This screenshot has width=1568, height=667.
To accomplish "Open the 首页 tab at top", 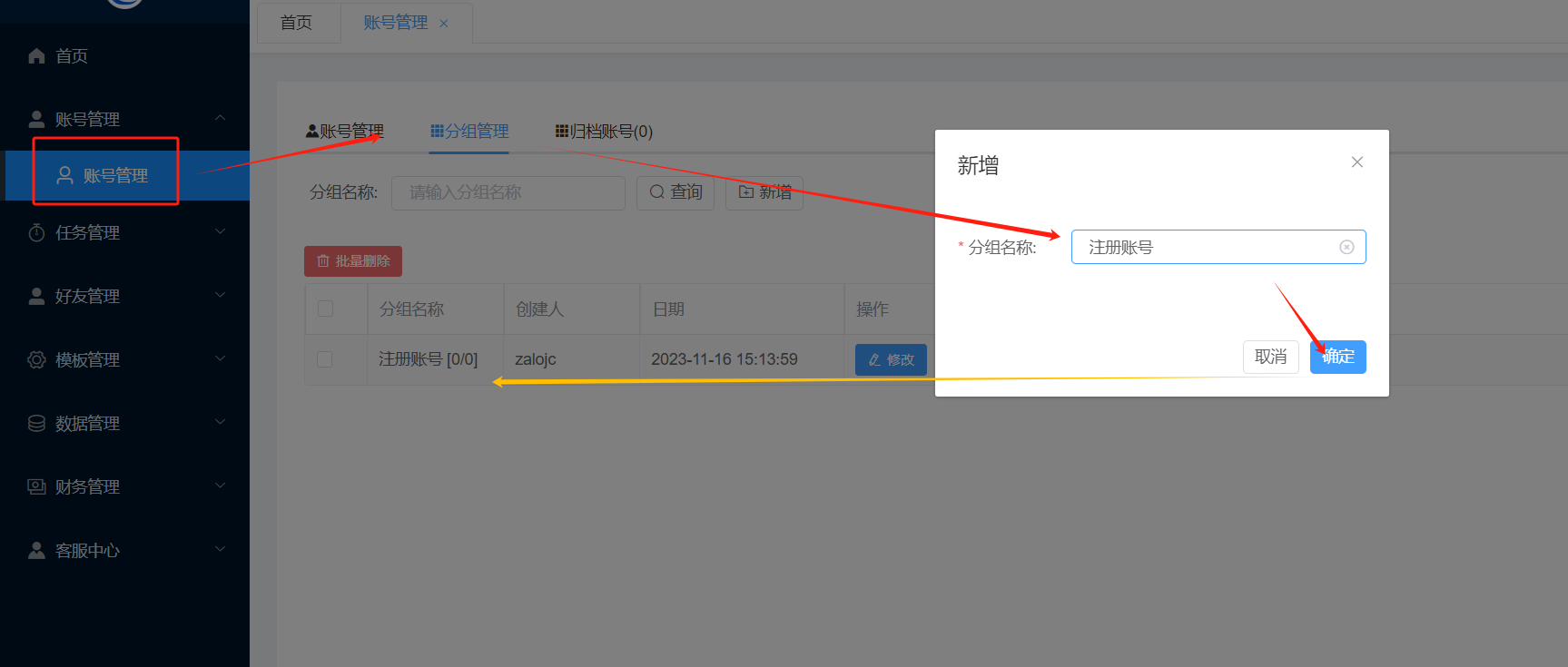I will click(x=296, y=23).
